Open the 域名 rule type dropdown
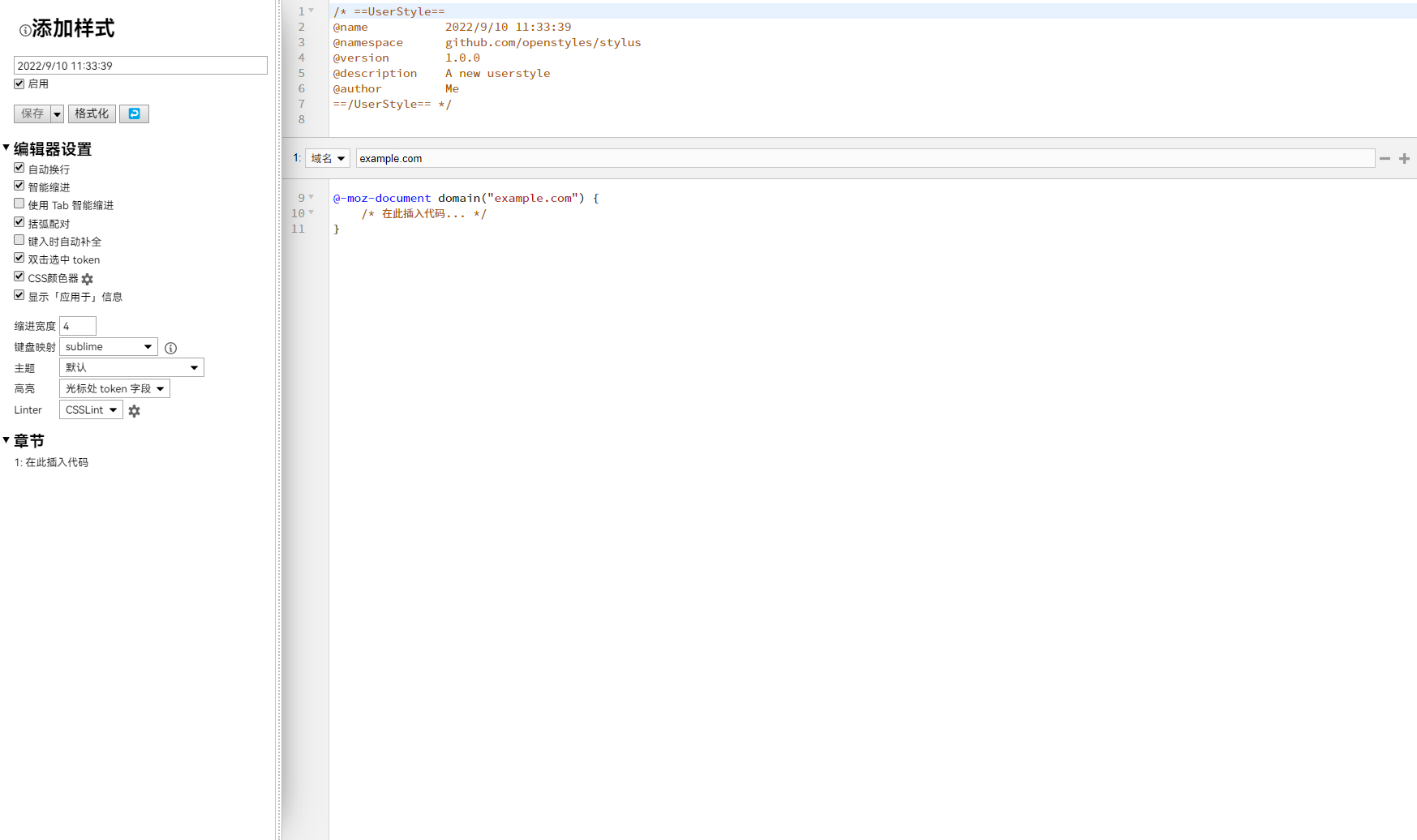 [x=328, y=159]
